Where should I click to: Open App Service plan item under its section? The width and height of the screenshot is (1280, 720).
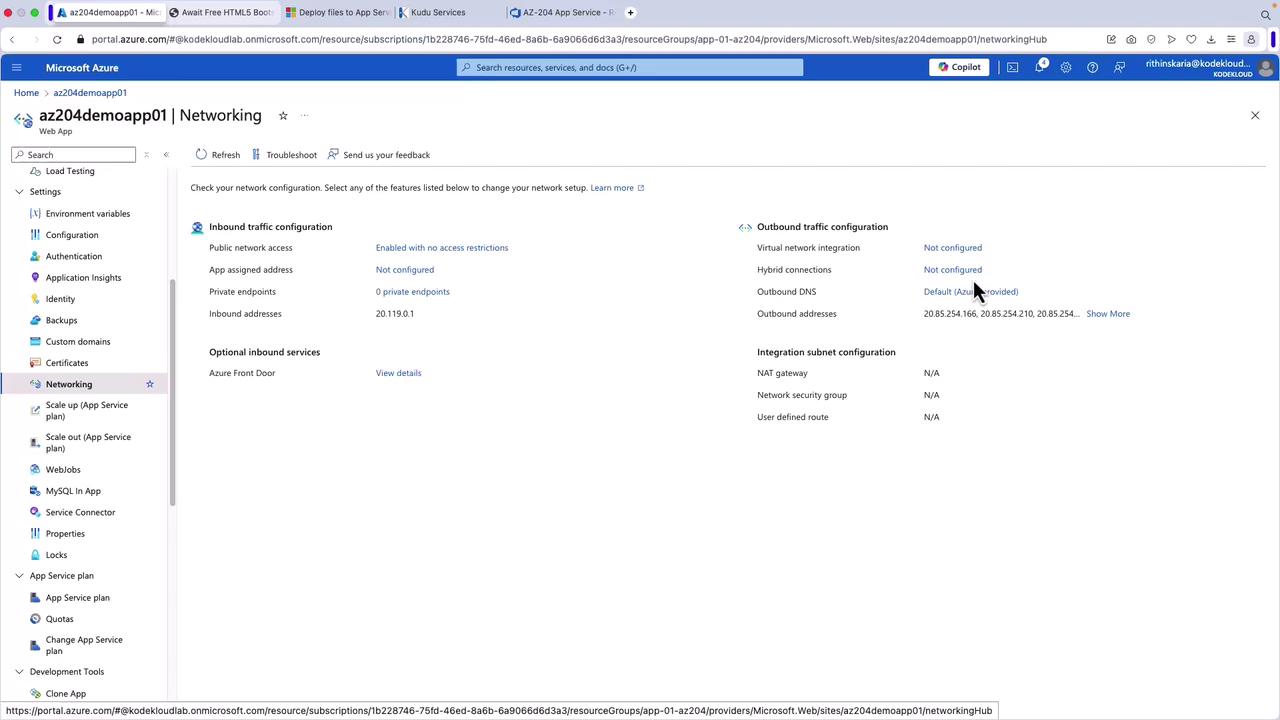tap(78, 598)
